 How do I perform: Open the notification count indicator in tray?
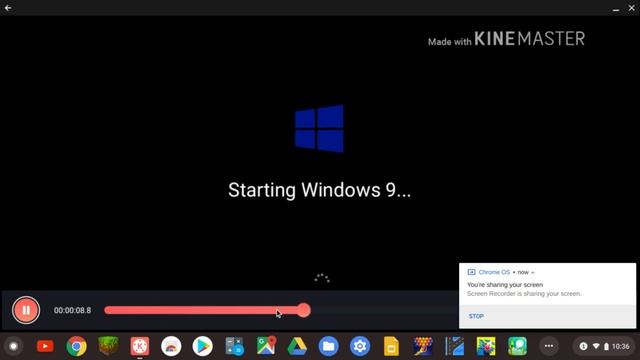point(583,346)
